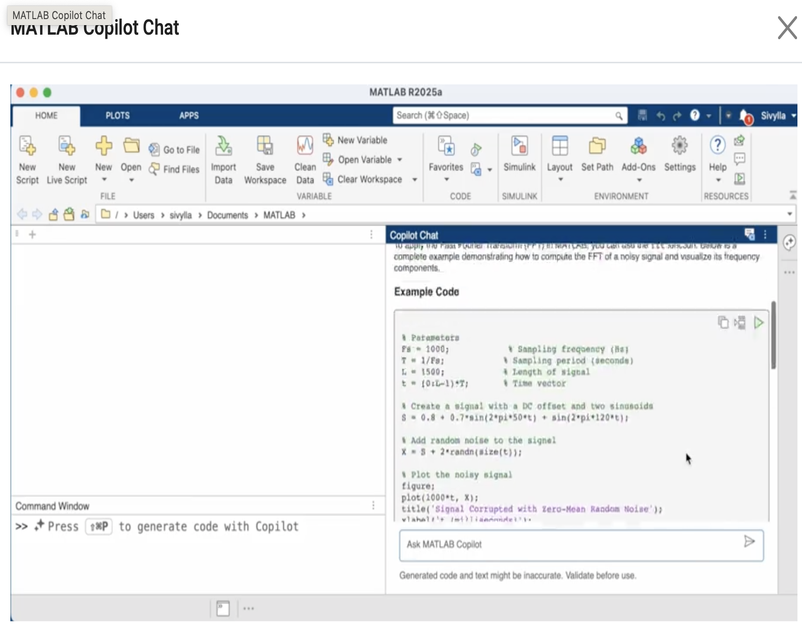
Task: Click the MATLAB search field
Action: tap(510, 116)
